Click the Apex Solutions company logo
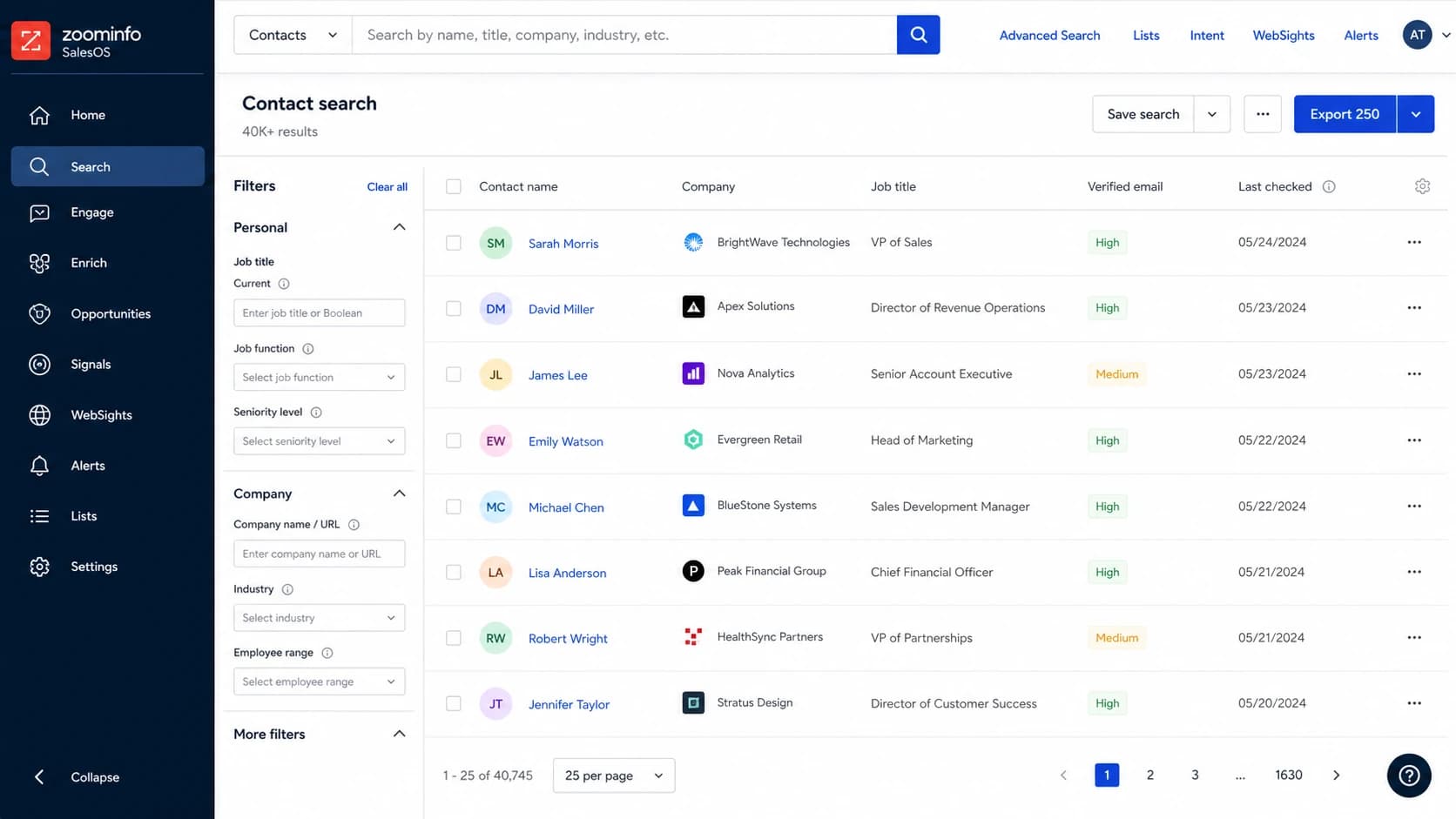1456x819 pixels. 693,306
